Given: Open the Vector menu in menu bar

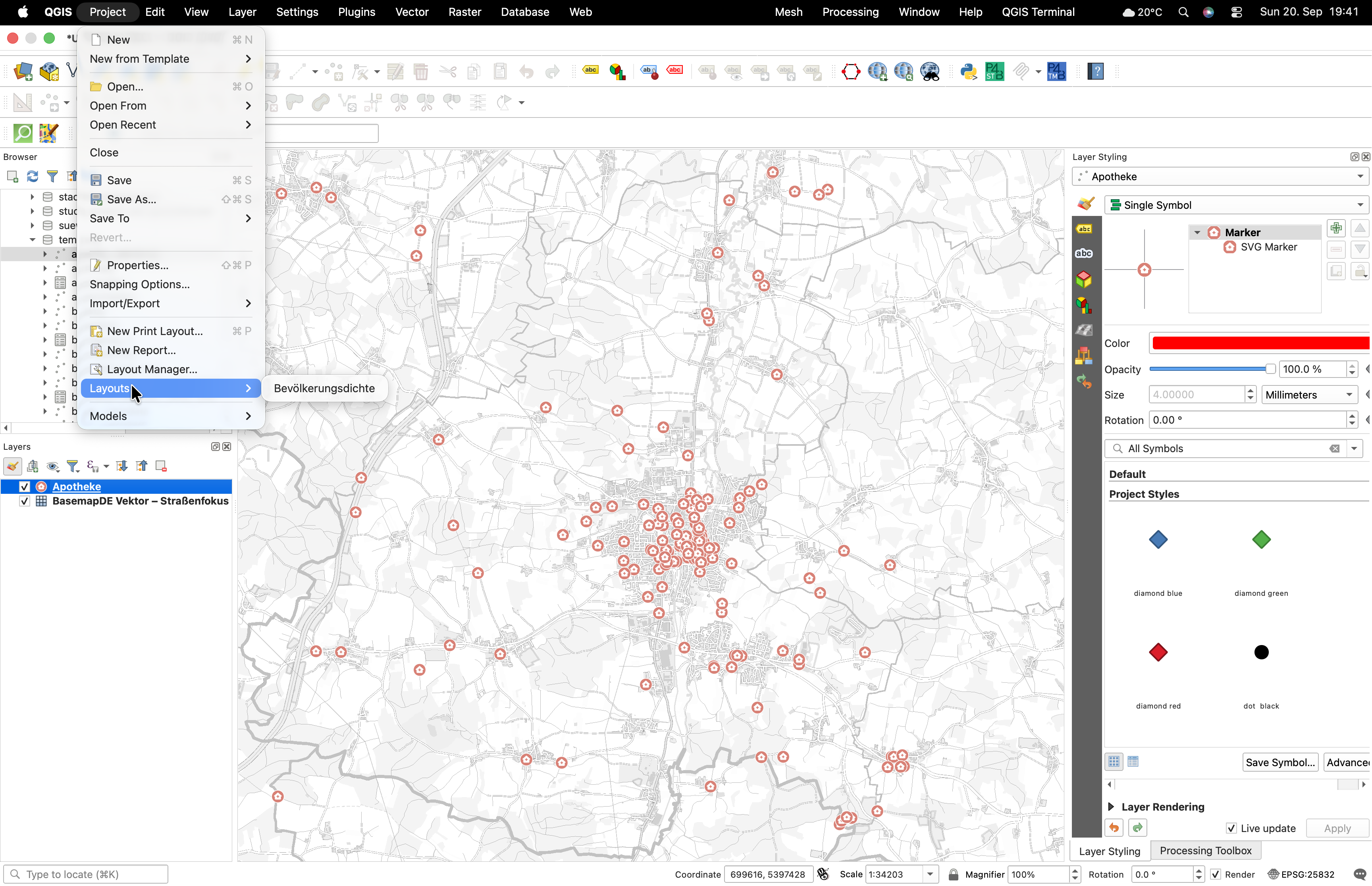Looking at the screenshot, I should click(x=412, y=12).
